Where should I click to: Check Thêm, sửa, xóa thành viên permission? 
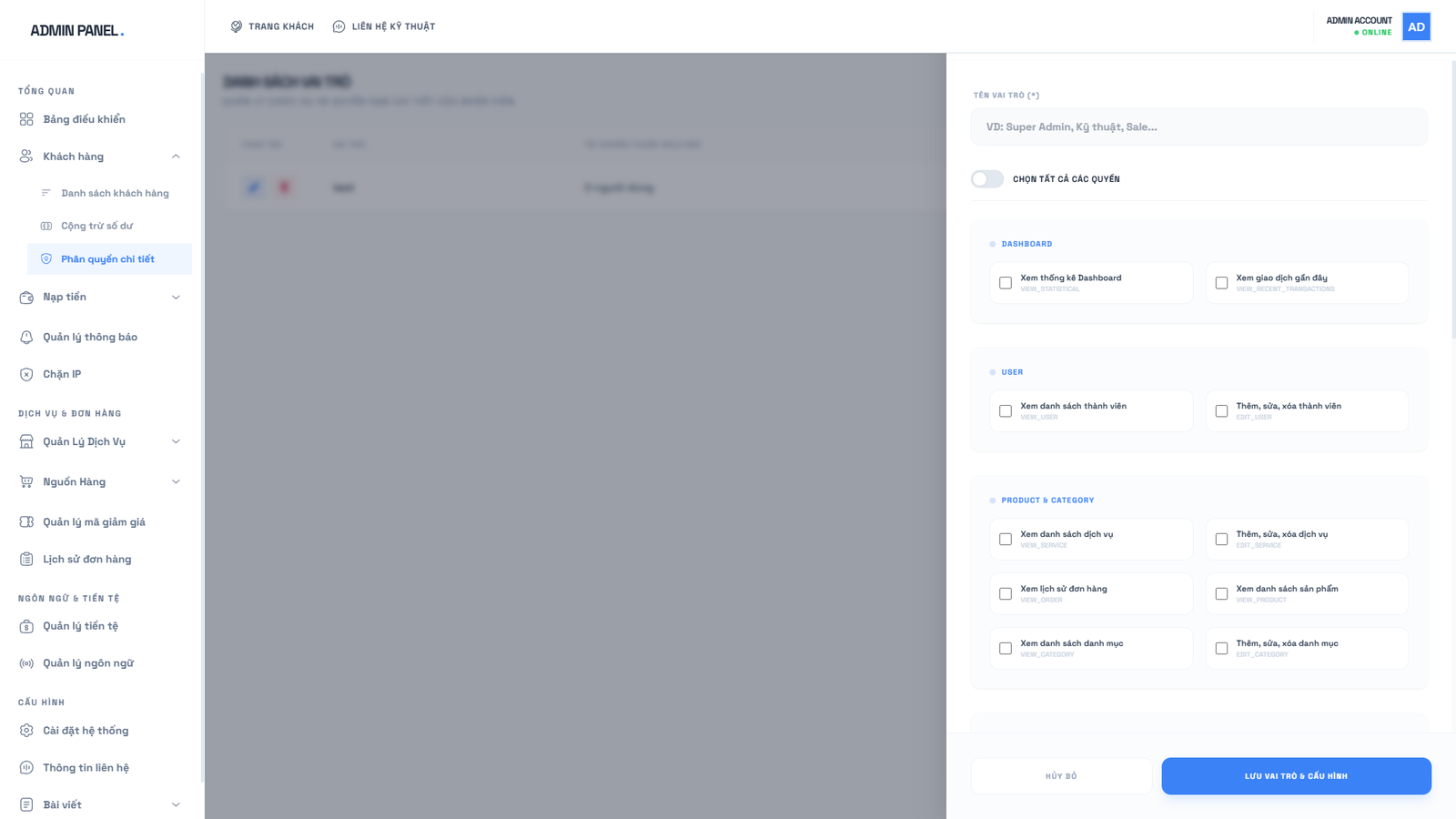[1221, 411]
